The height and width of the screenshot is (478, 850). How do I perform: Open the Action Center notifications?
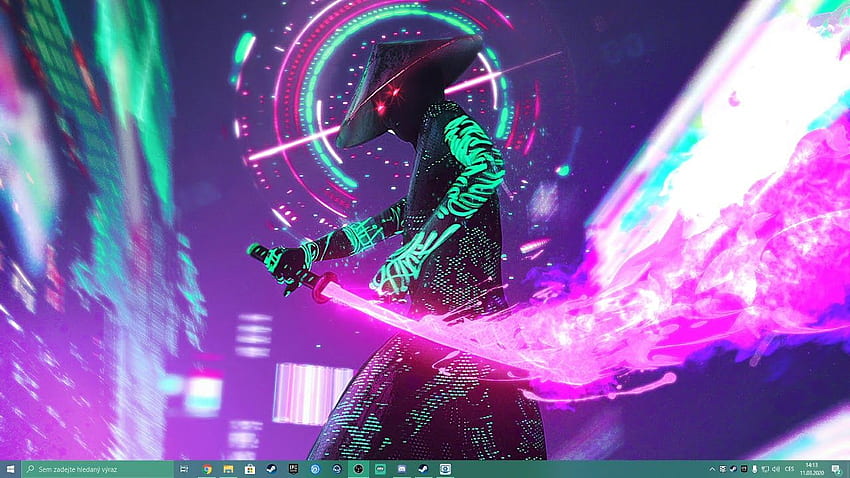pyautogui.click(x=836, y=469)
